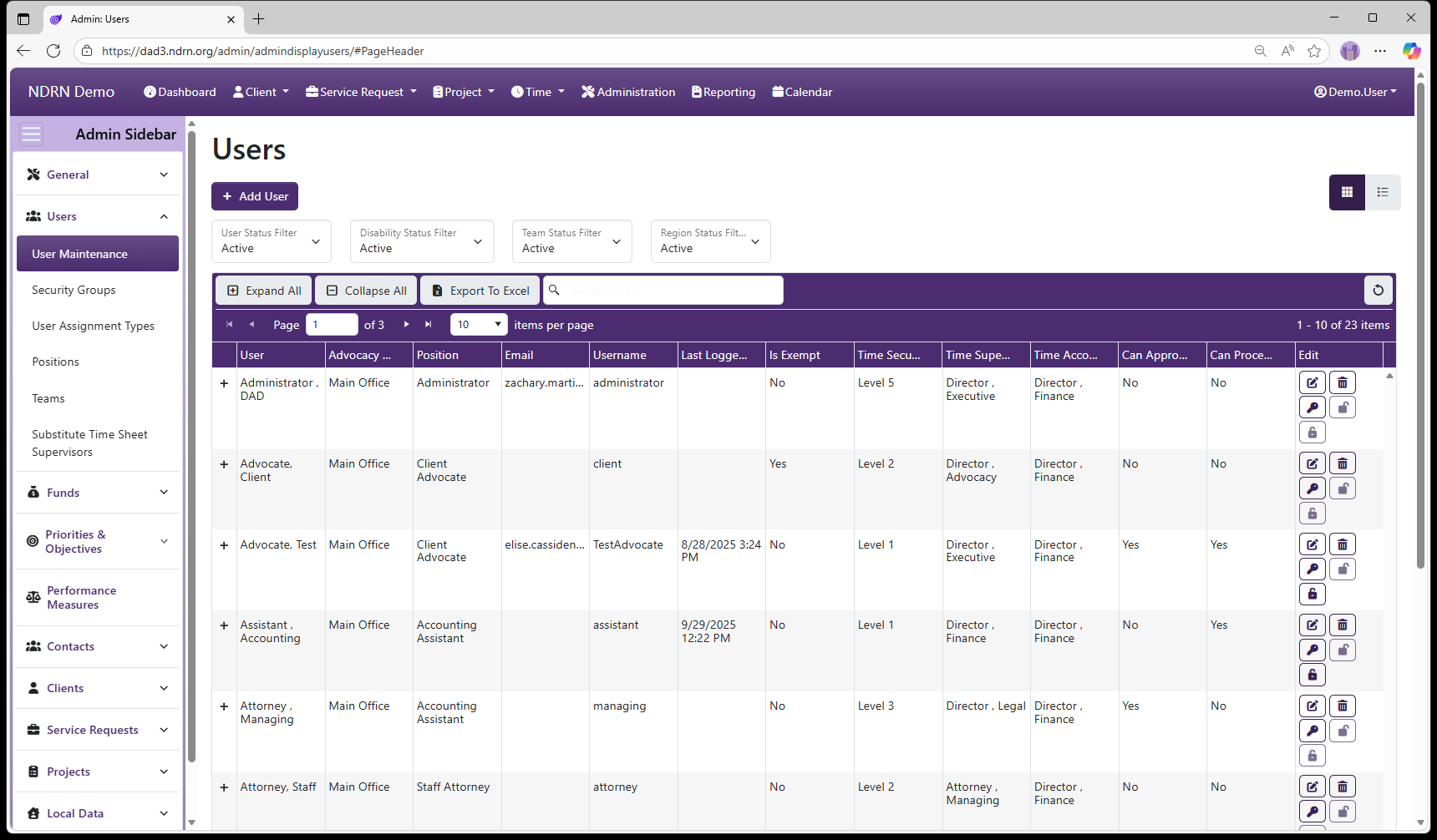This screenshot has height=840, width=1437.
Task: Edit the Assistant, Accounting user
Action: 1313,625
